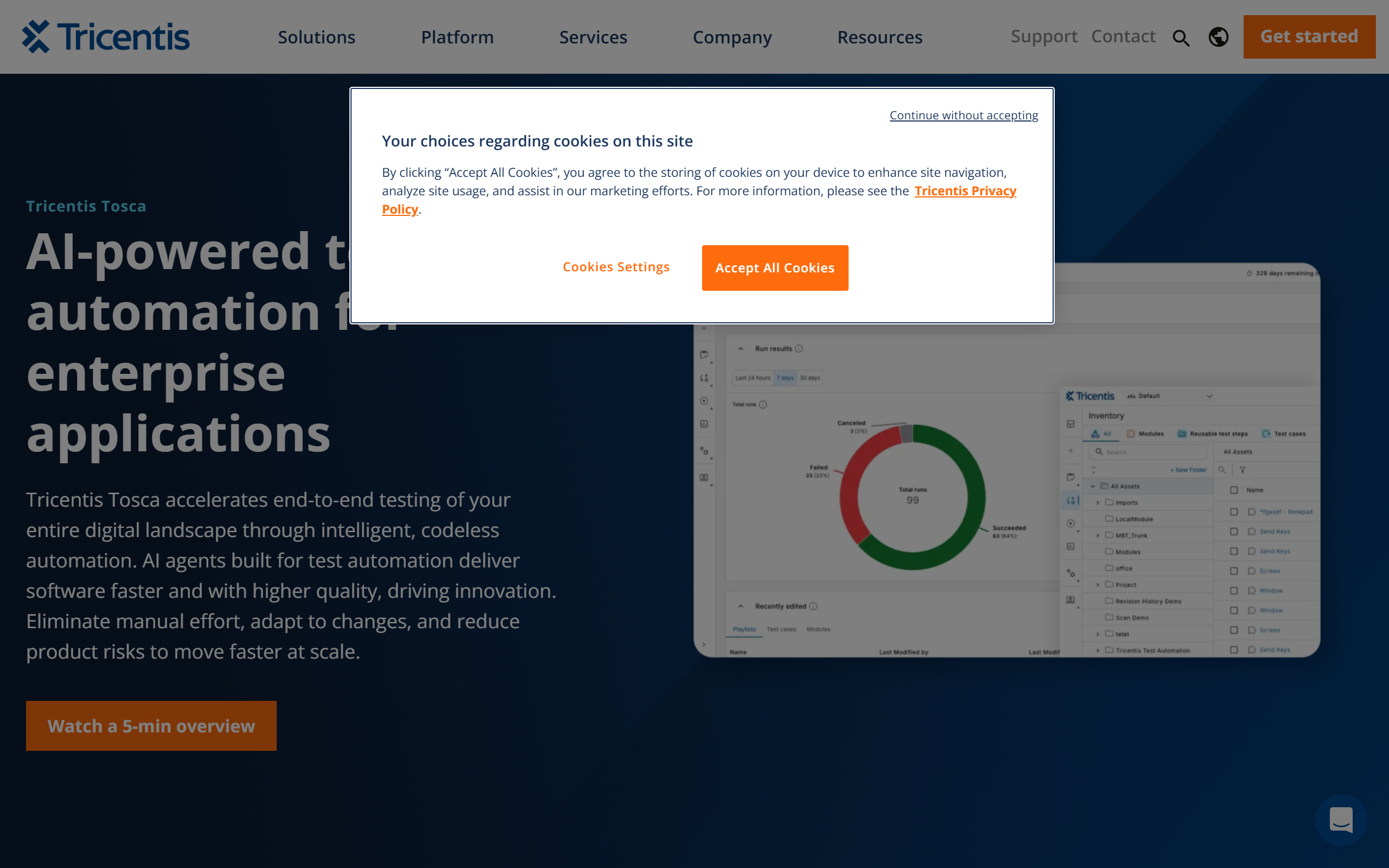Switch to Reusable test steps tab
This screenshot has height=868, width=1389.
[1212, 434]
